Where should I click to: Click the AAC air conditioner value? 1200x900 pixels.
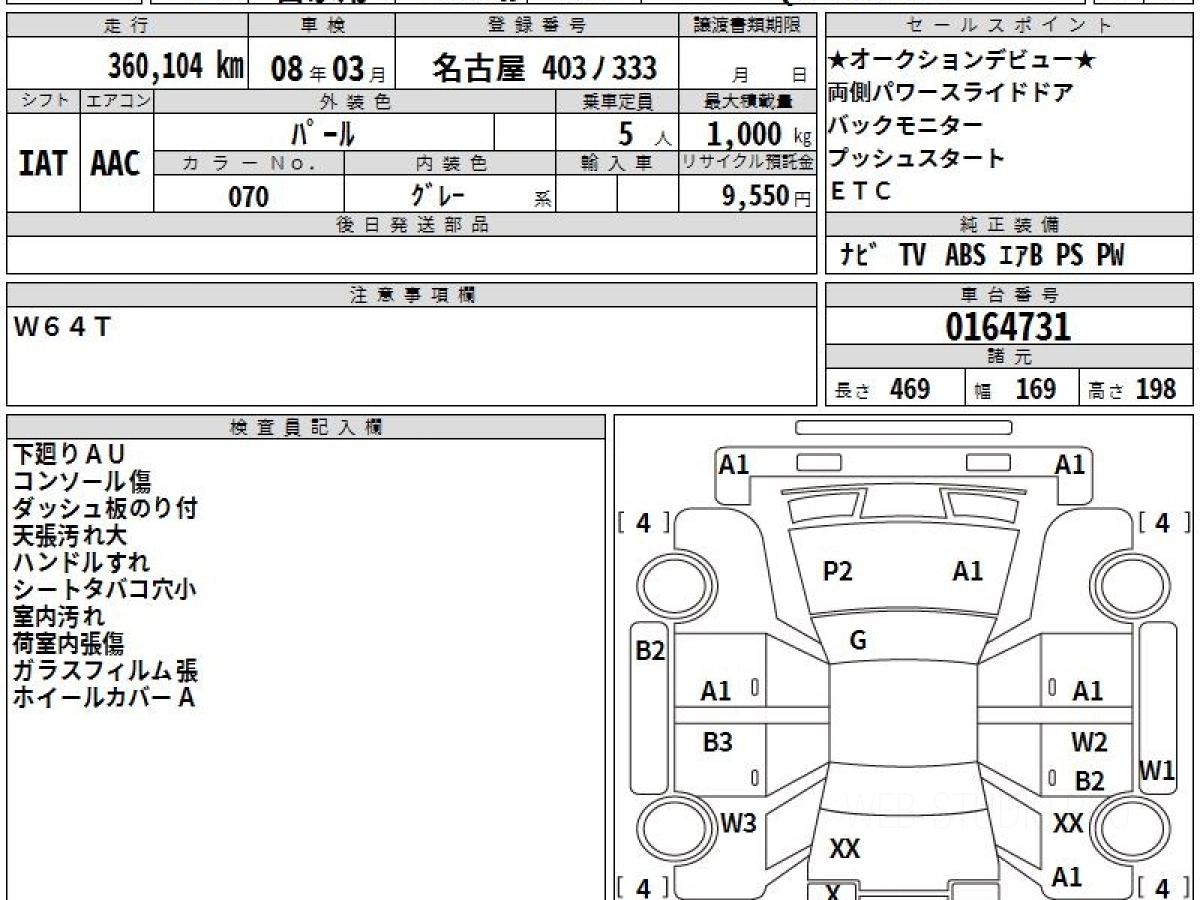pyautogui.click(x=116, y=163)
